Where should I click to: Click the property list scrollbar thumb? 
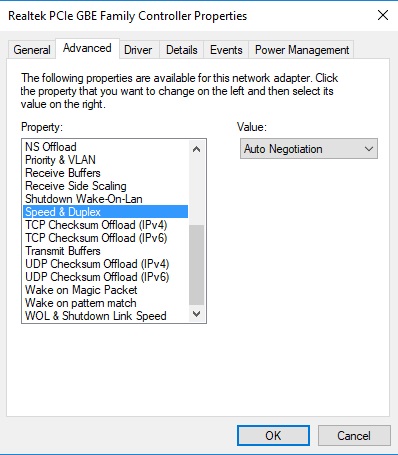point(197,265)
